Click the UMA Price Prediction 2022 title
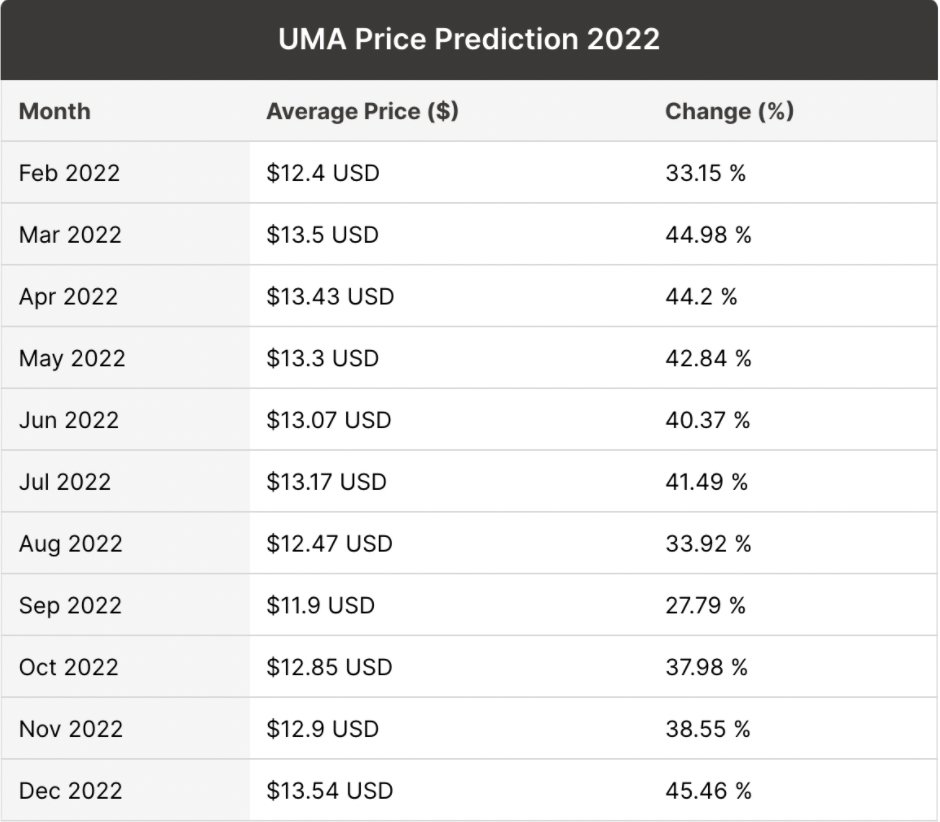Screen dimensions: 940x822 click(469, 39)
